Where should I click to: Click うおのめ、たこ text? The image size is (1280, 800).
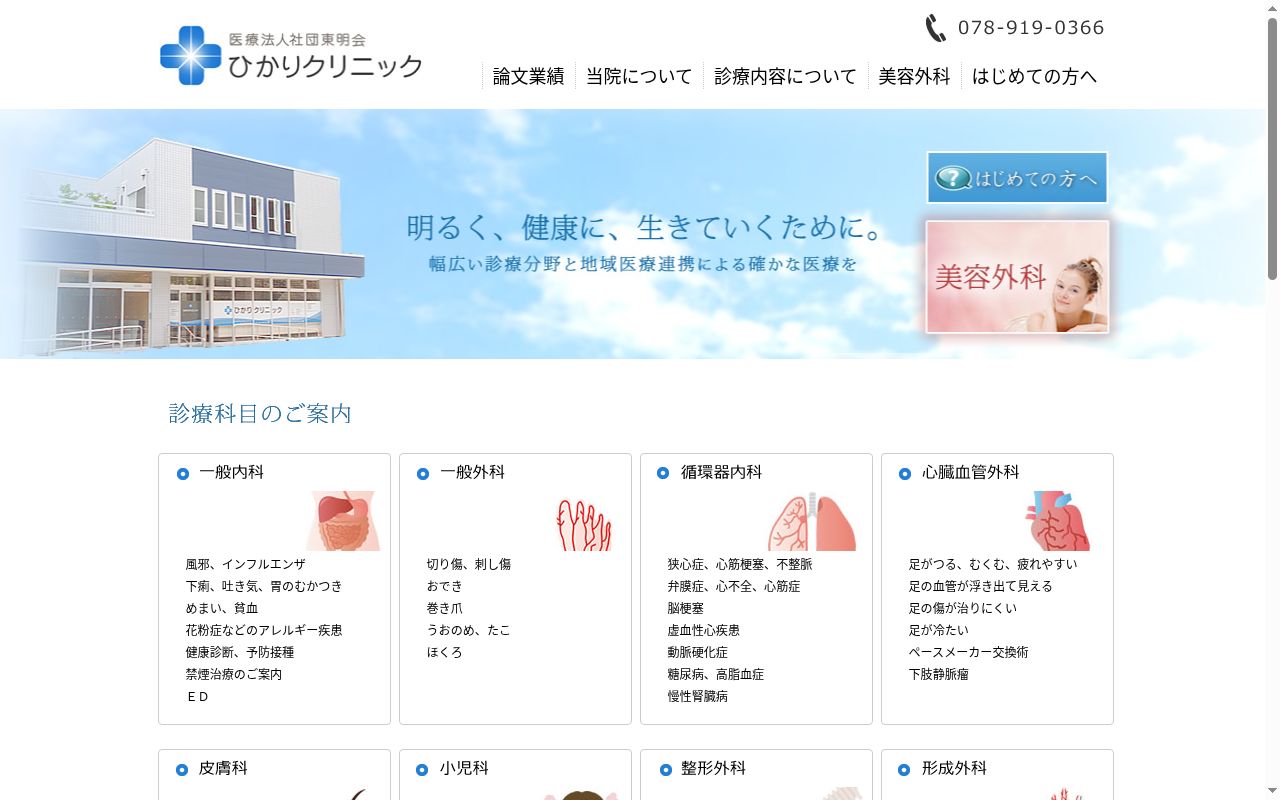(x=468, y=630)
